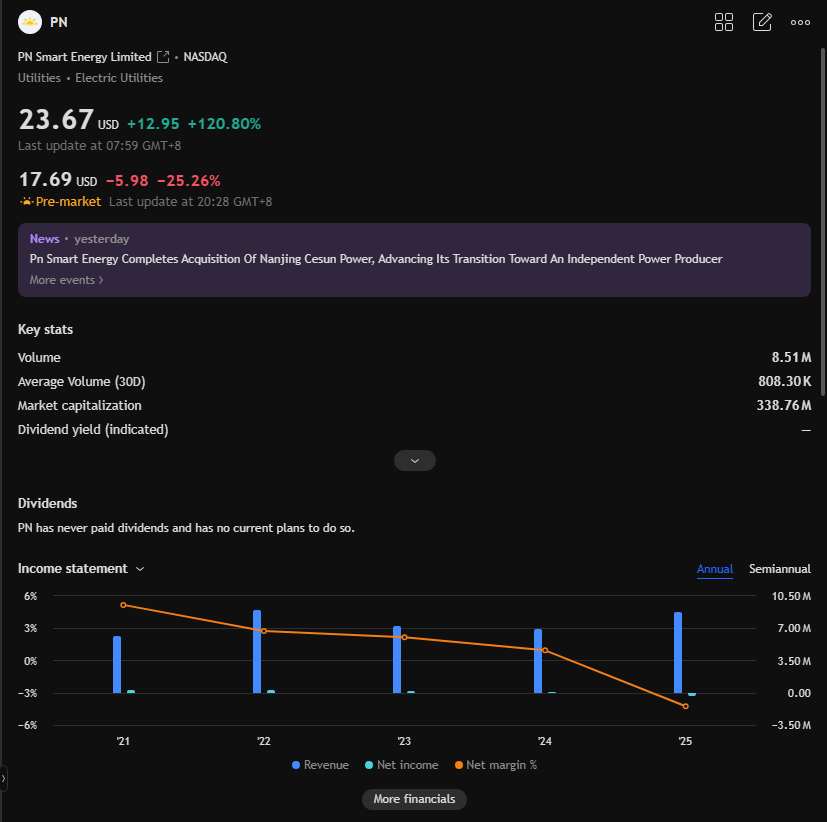Click the '23 revenue bar in chart
The width and height of the screenshot is (827, 822).
[397, 660]
